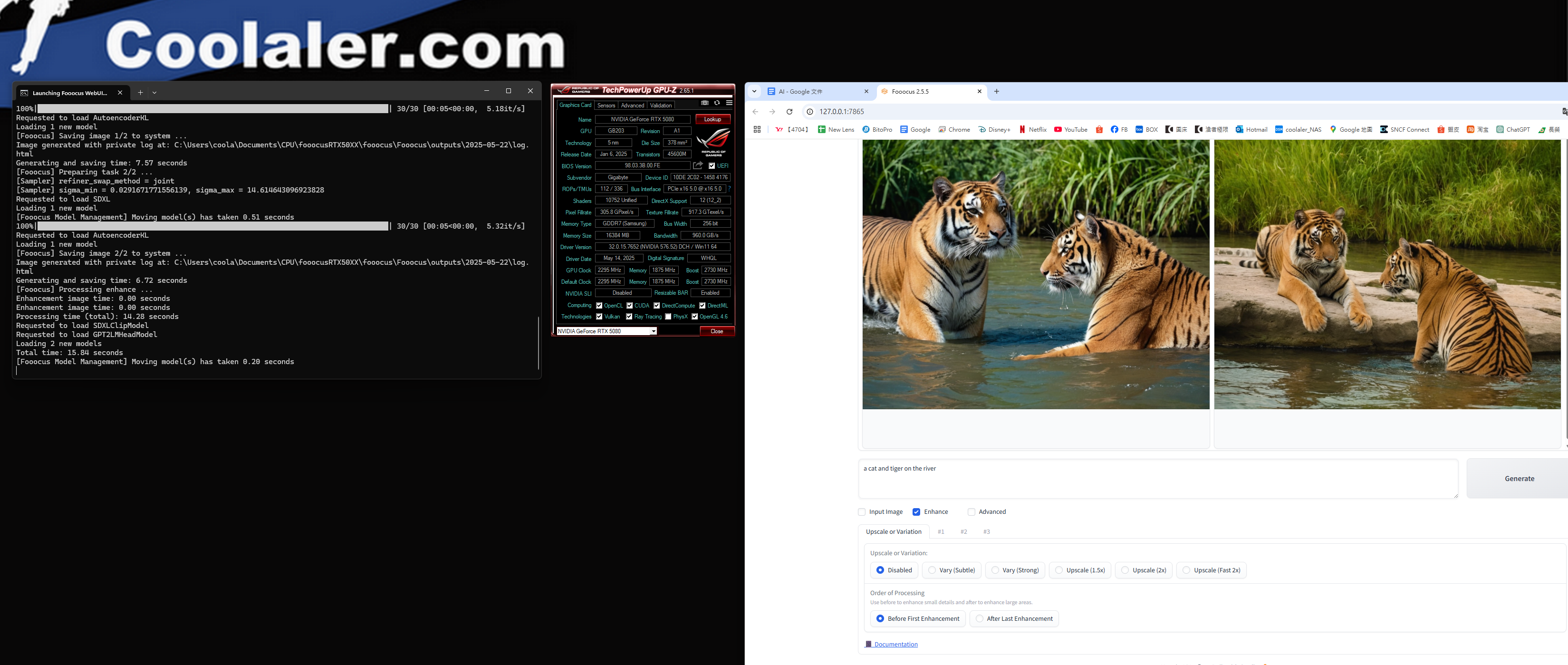1568x665 pixels.
Task: Click the BIOS export share icon in GPU-Z
Action: click(698, 165)
